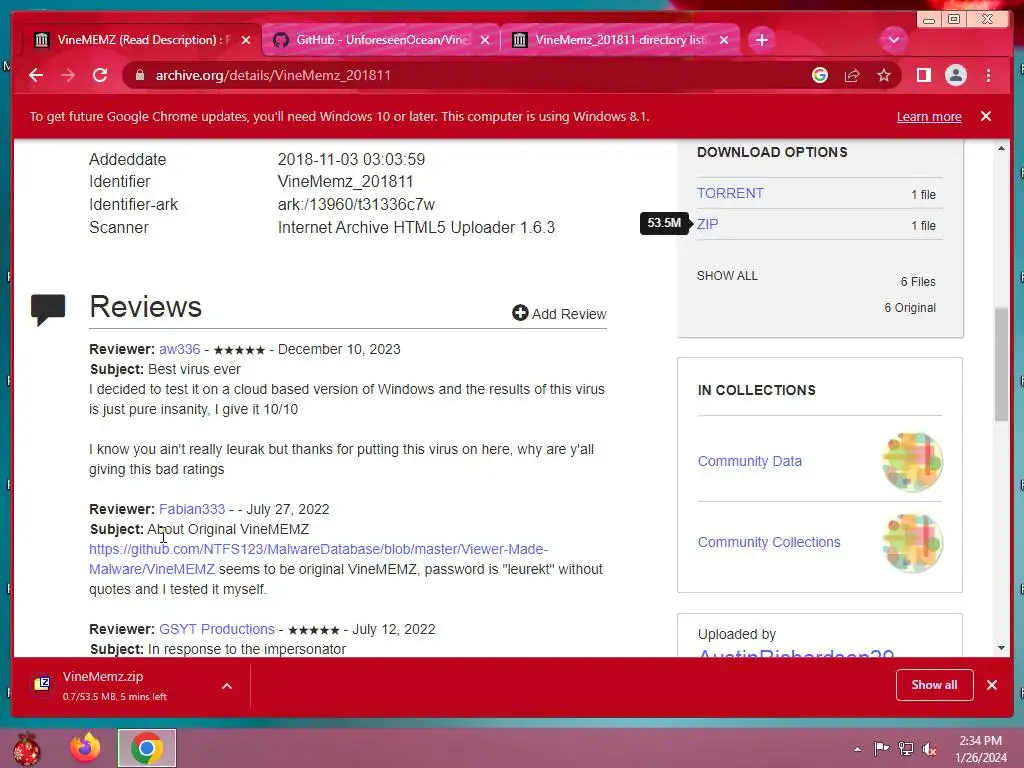Open network status tray icon
The width and height of the screenshot is (1024, 768).
pyautogui.click(x=905, y=748)
